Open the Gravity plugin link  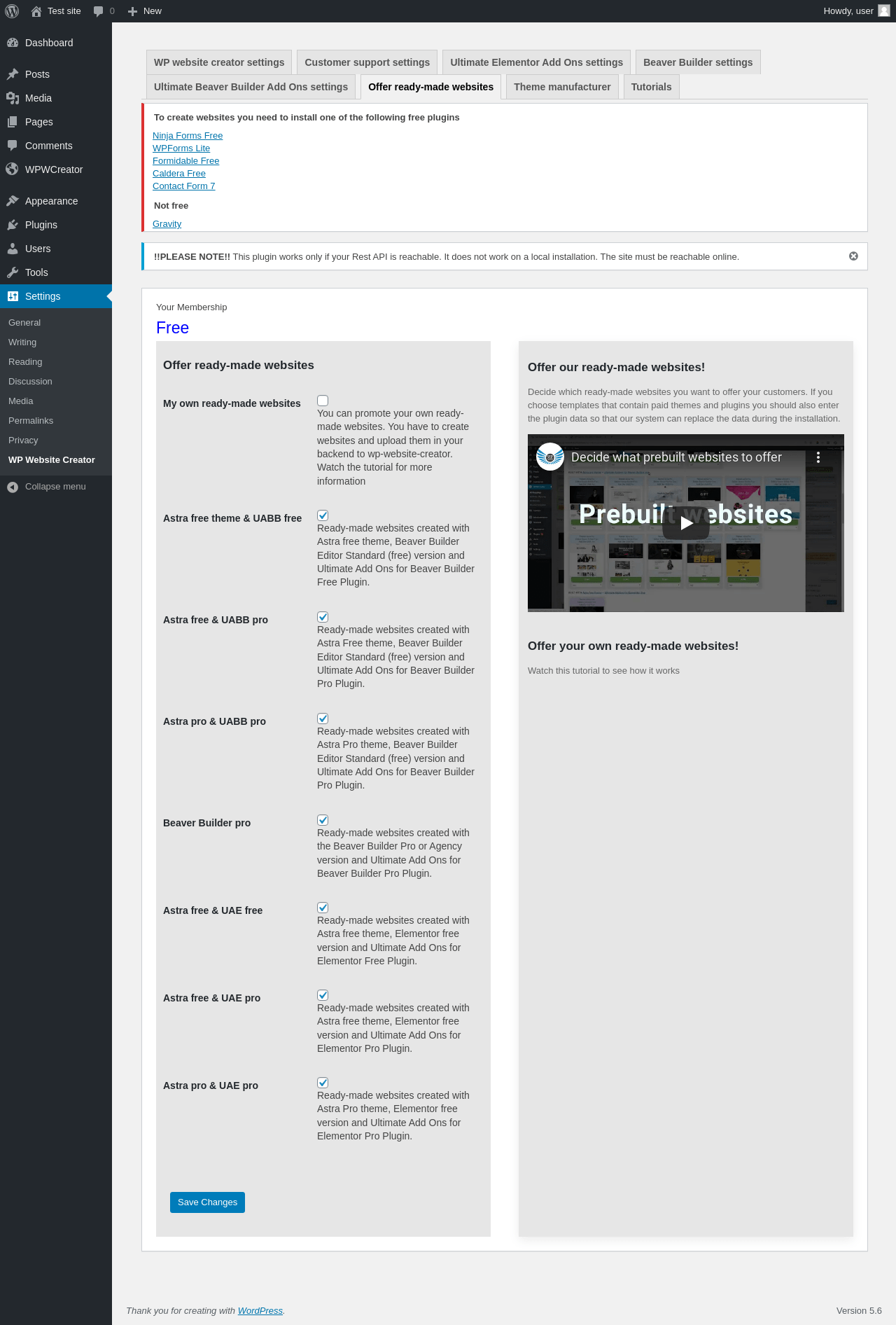pos(167,224)
